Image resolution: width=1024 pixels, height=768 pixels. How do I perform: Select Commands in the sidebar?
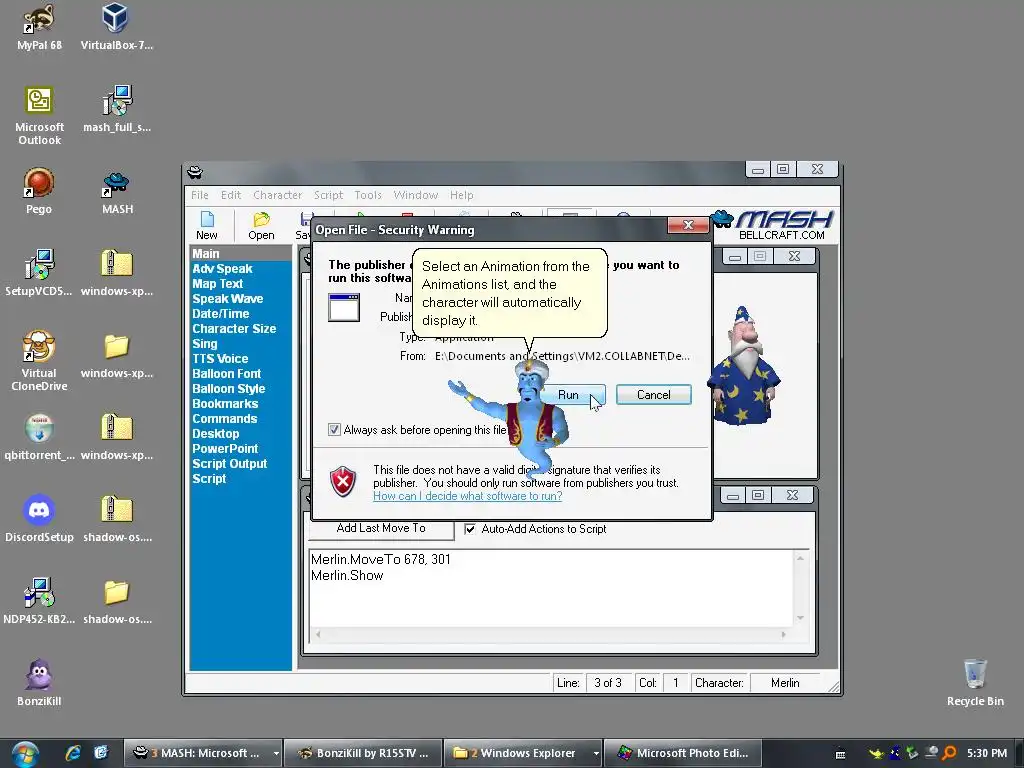click(225, 419)
